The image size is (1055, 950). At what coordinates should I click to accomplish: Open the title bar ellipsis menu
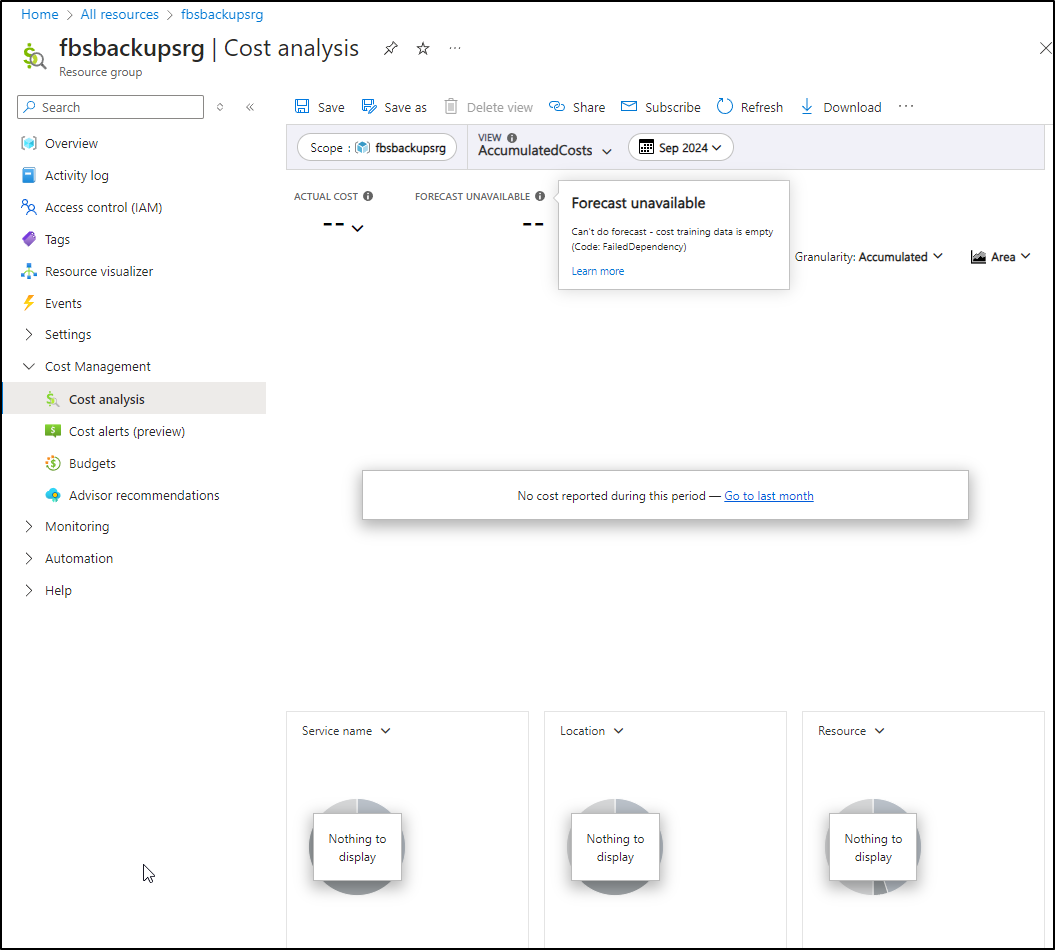pyautogui.click(x=455, y=48)
